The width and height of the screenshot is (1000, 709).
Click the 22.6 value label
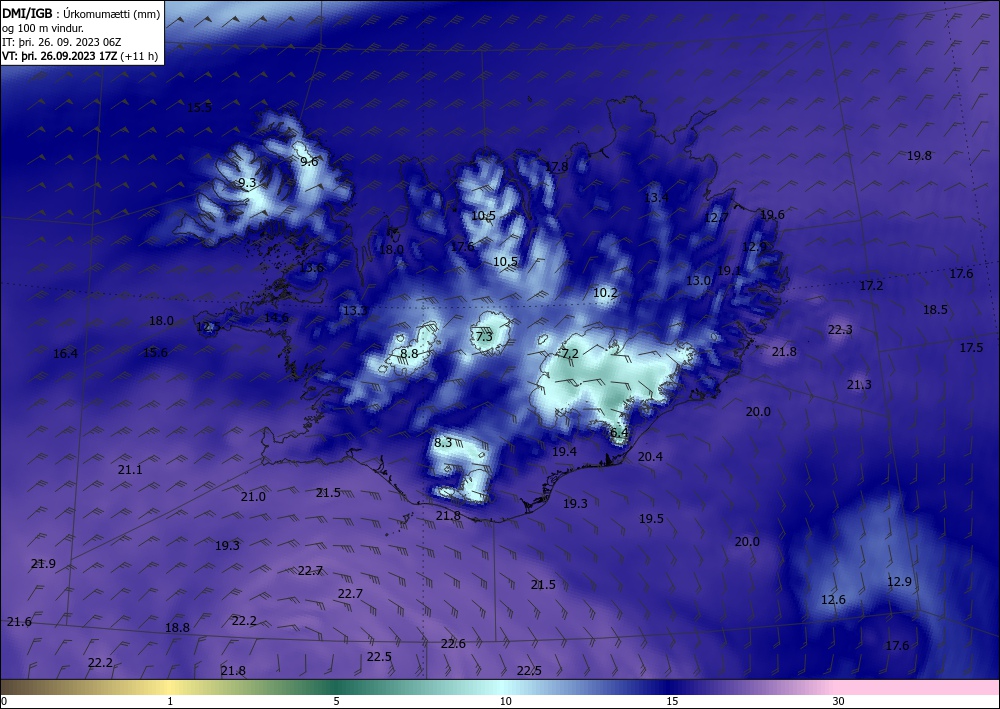pyautogui.click(x=453, y=644)
